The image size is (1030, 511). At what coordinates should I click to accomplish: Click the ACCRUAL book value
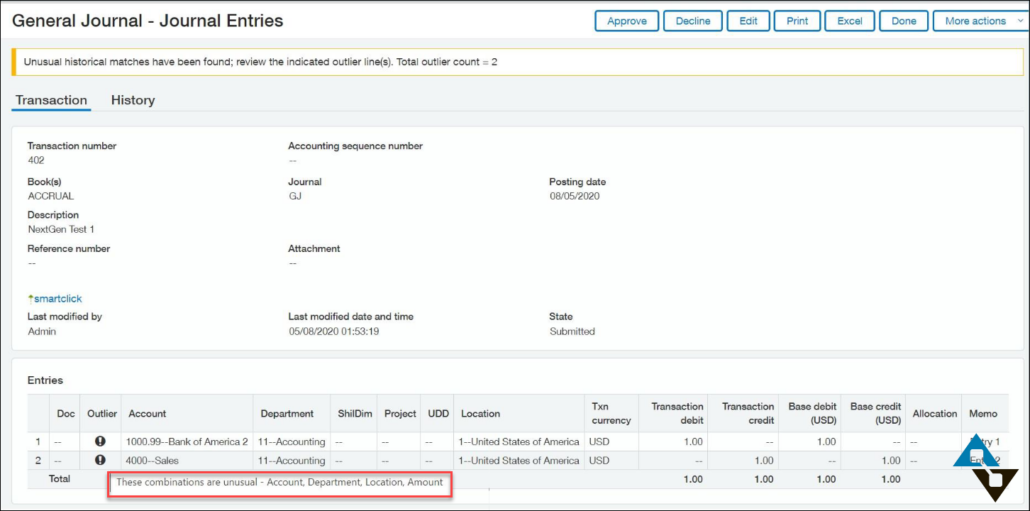tap(51, 196)
